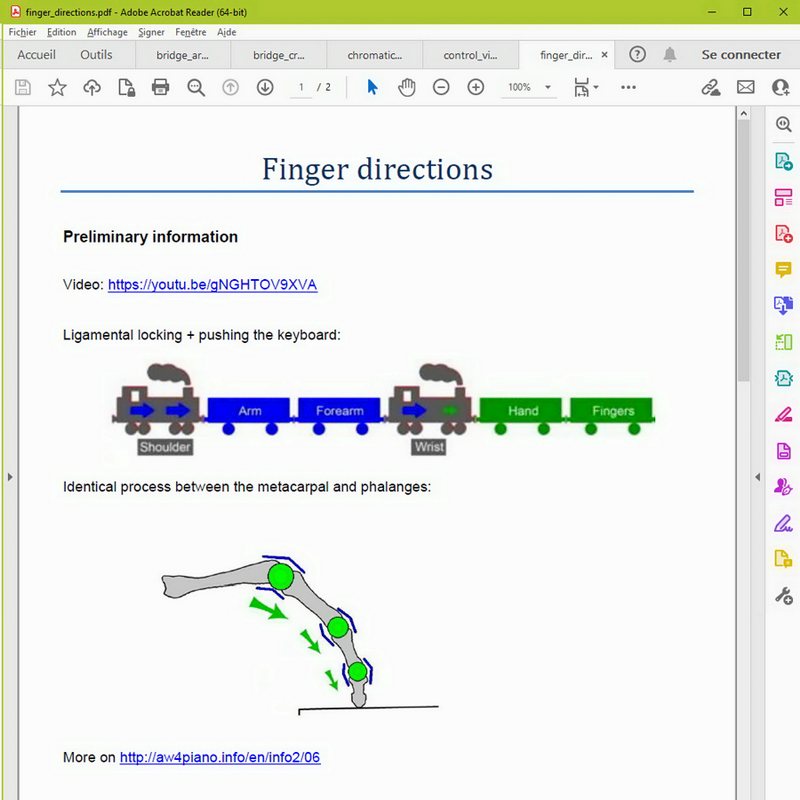The image size is (800, 800).
Task: Send file by email envelope icon
Action: 745,88
